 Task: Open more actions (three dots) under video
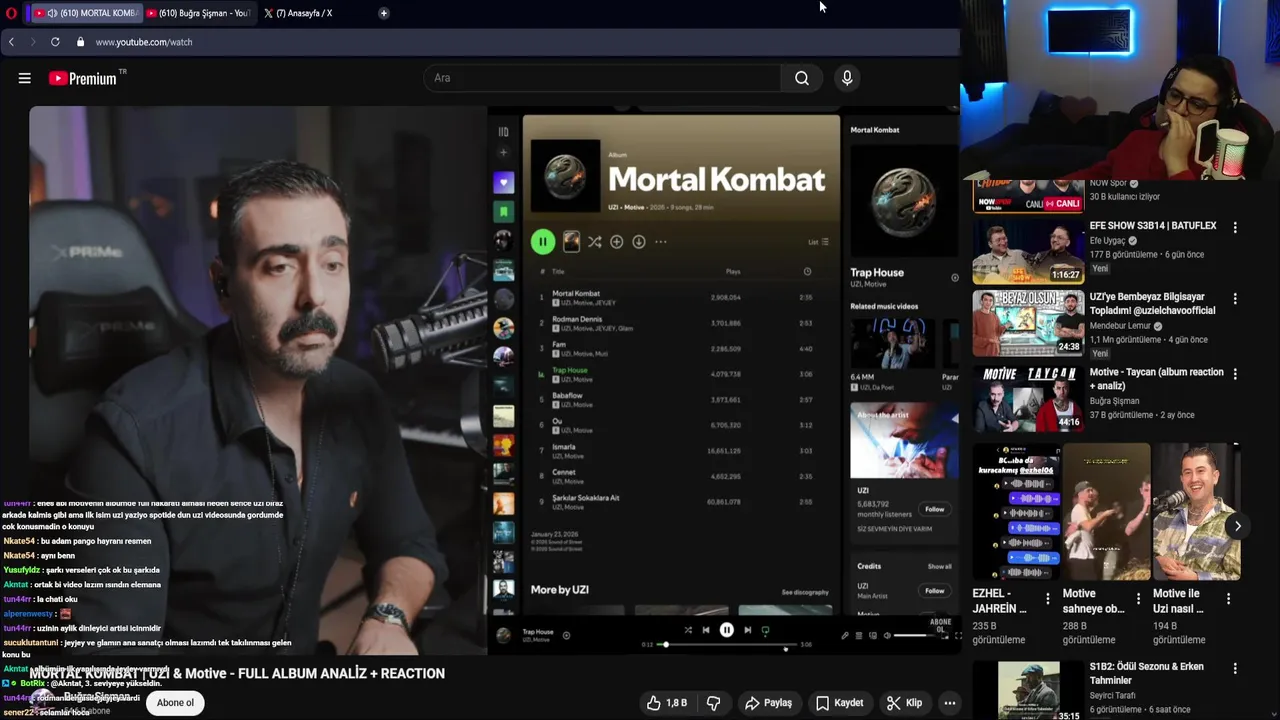pos(950,703)
